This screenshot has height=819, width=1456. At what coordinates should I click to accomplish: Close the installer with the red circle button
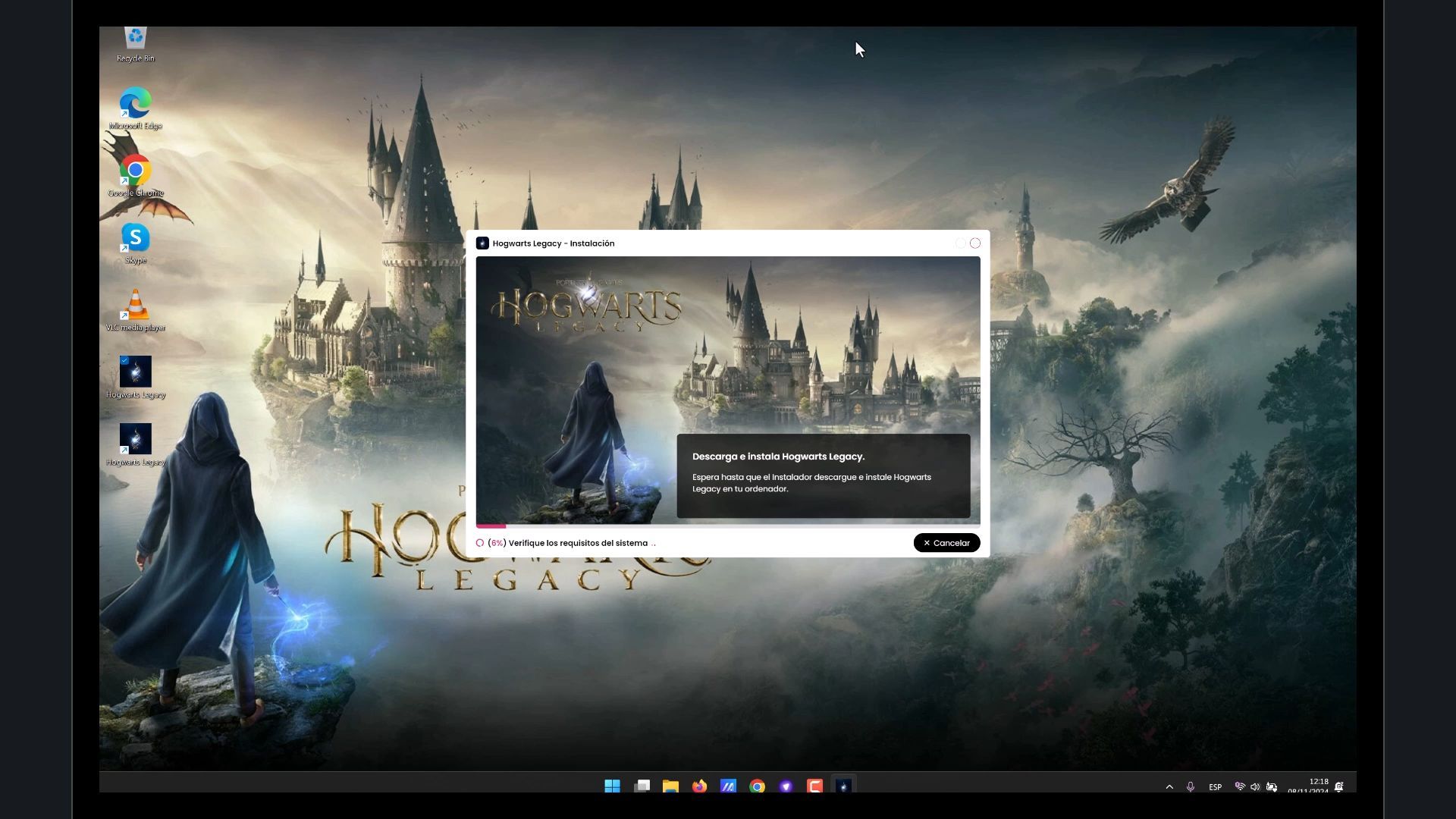(x=975, y=243)
